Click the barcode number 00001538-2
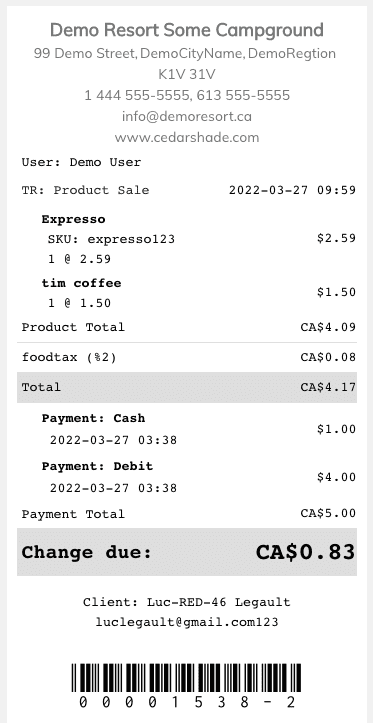This screenshot has height=723, width=373. (x=187, y=702)
